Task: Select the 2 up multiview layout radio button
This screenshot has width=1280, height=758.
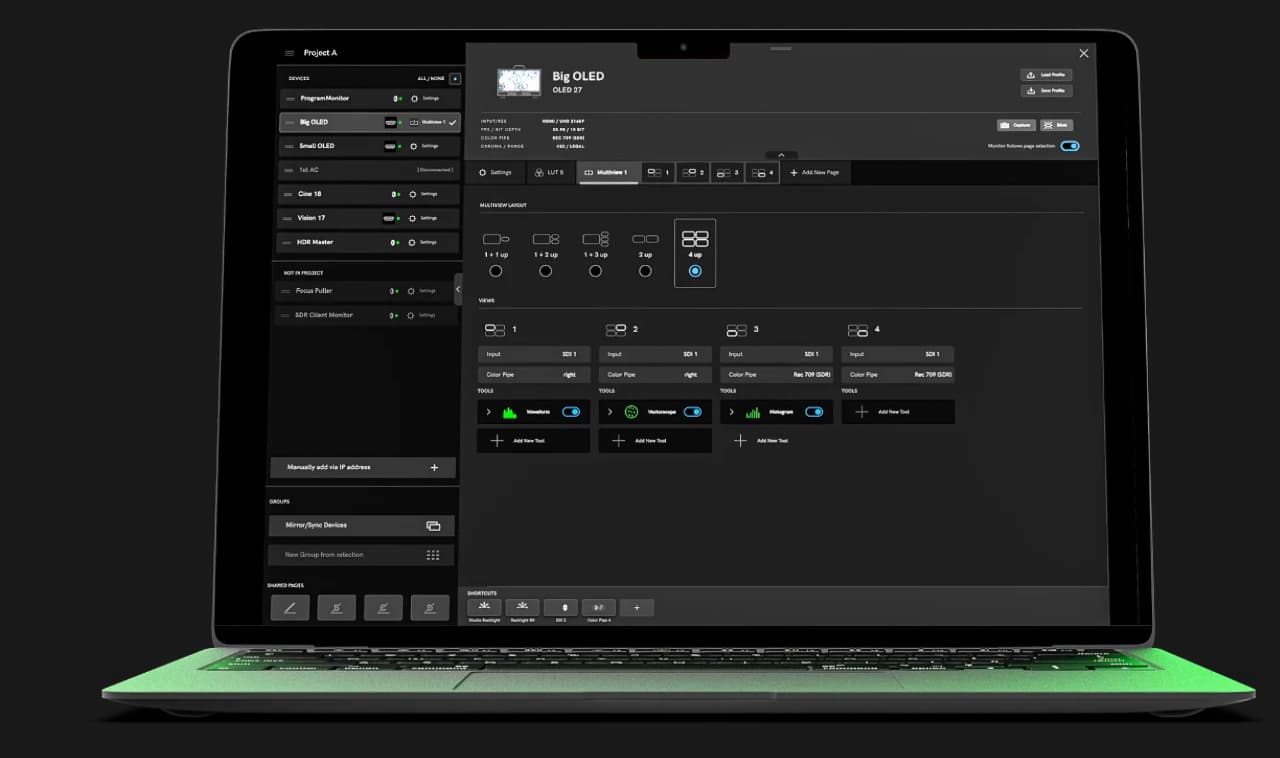Action: tap(645, 270)
